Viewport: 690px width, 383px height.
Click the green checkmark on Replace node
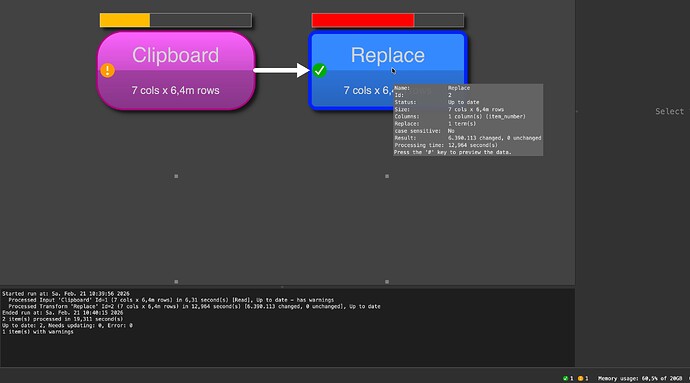[319, 70]
